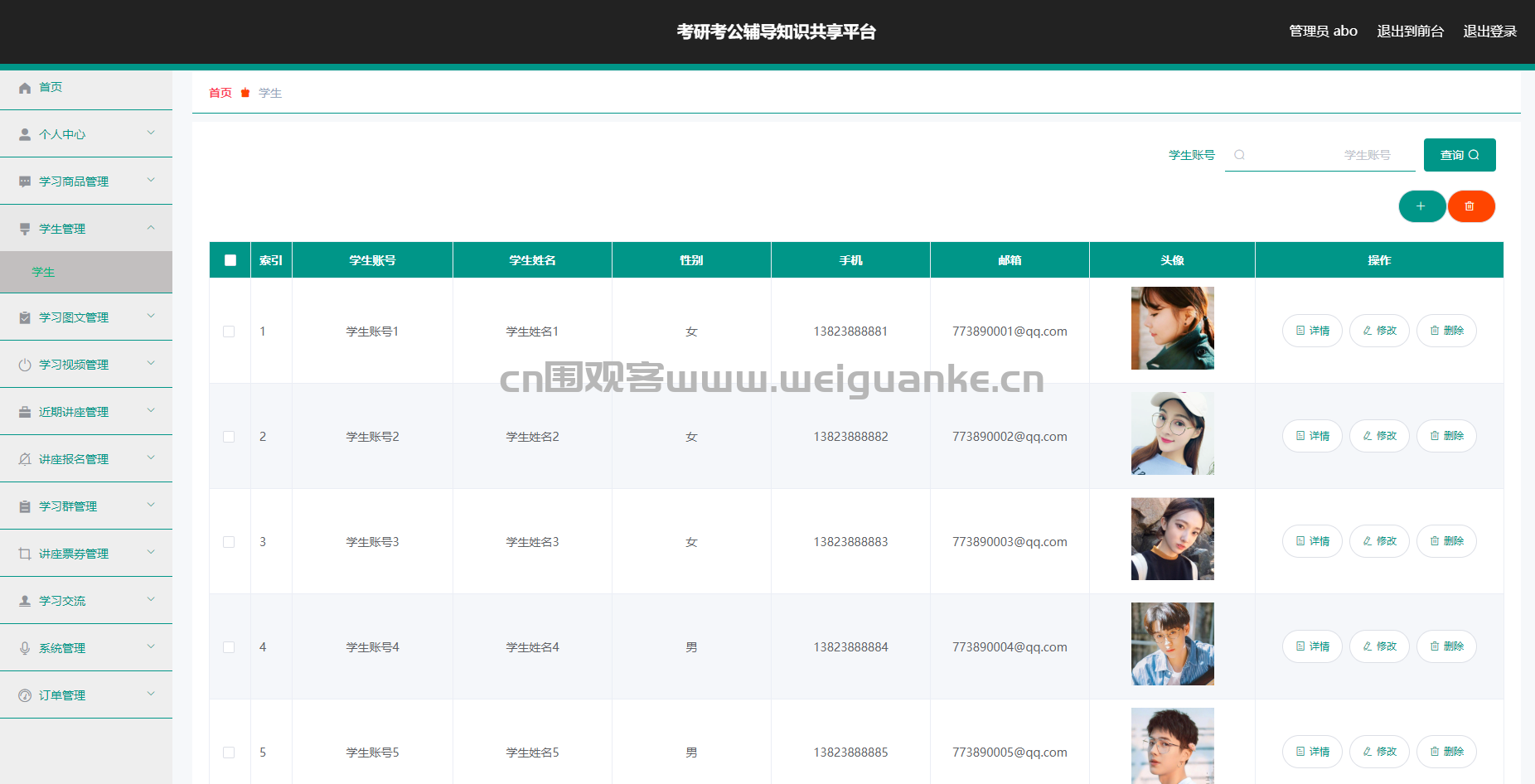Expand the 个人中心 menu chevron
This screenshot has height=784, width=1535.
(x=151, y=133)
